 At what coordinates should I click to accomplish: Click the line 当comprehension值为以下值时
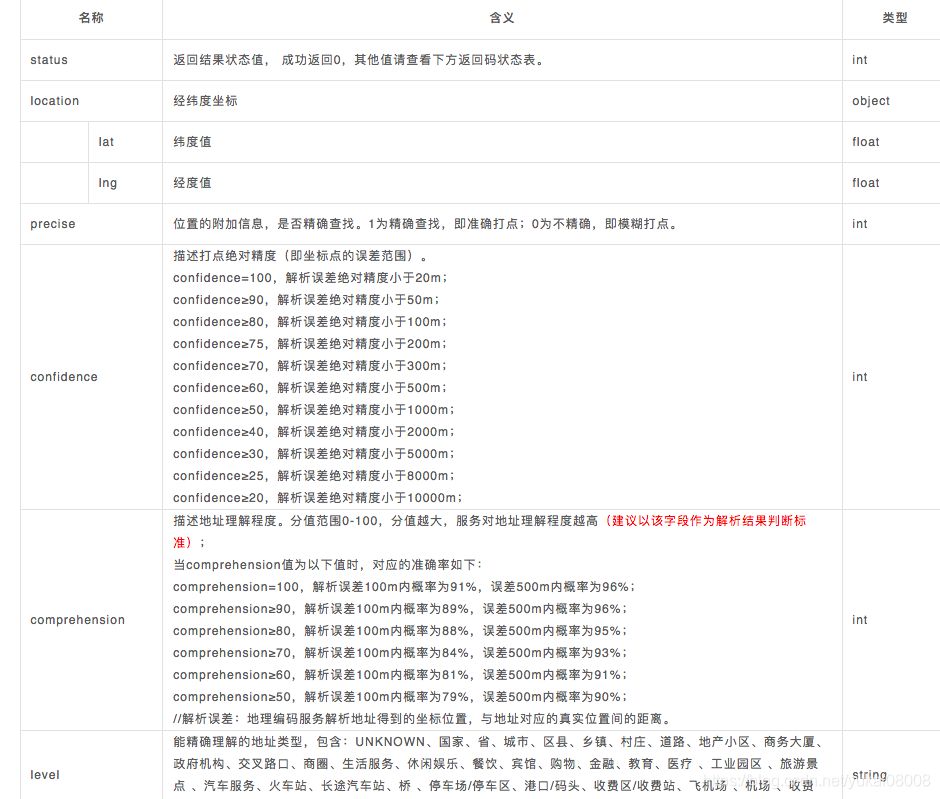(327, 565)
